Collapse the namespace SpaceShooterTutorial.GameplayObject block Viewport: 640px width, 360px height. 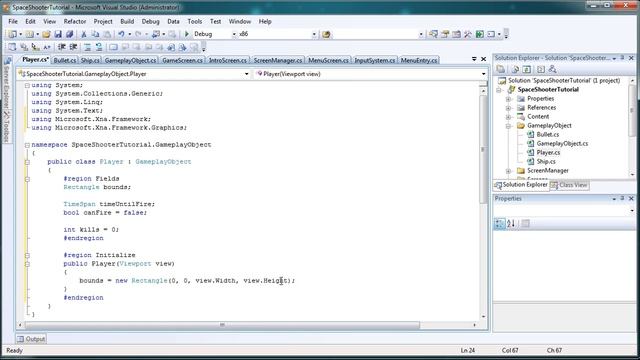coord(27,145)
